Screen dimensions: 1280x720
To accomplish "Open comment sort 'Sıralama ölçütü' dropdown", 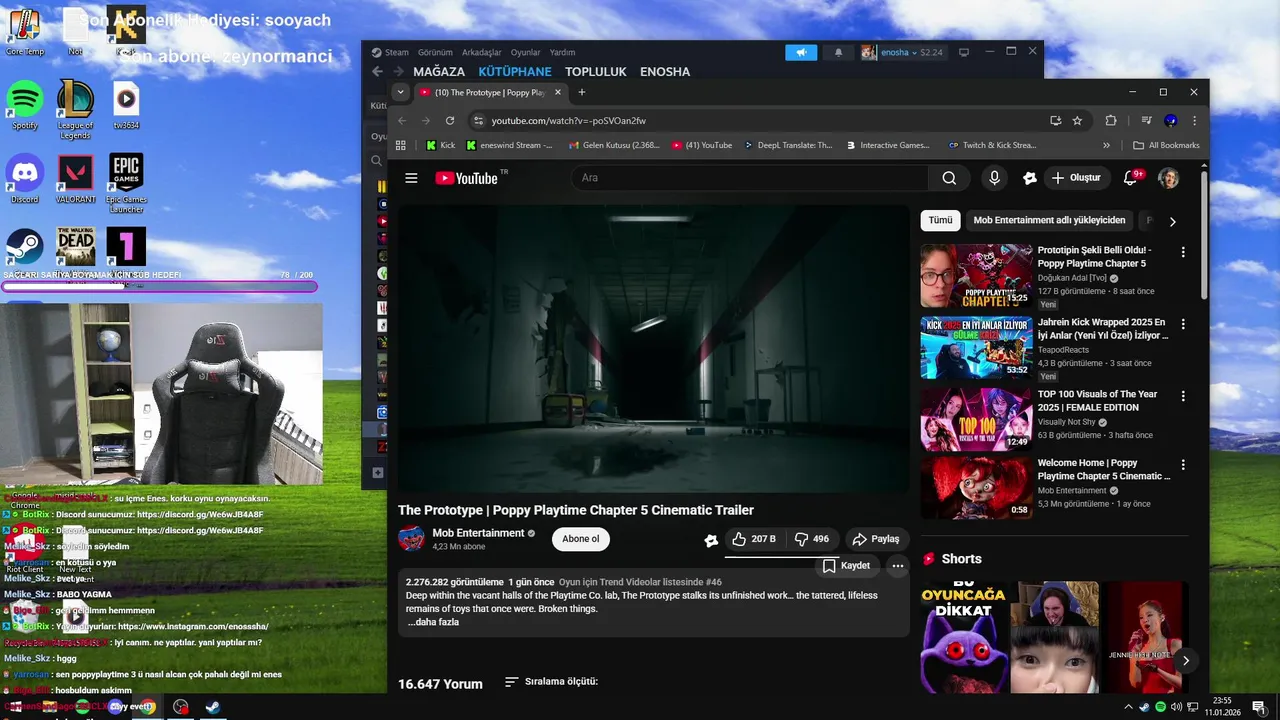I will (x=551, y=682).
